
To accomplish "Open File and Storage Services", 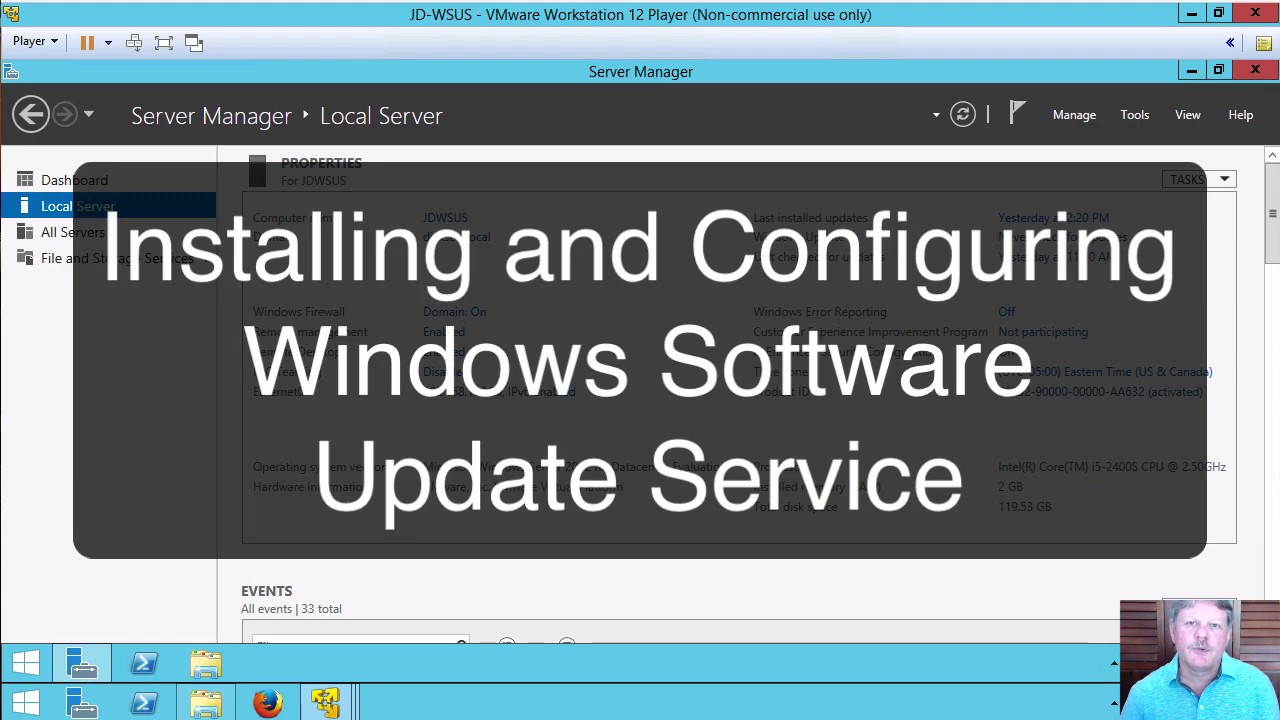I will point(108,258).
